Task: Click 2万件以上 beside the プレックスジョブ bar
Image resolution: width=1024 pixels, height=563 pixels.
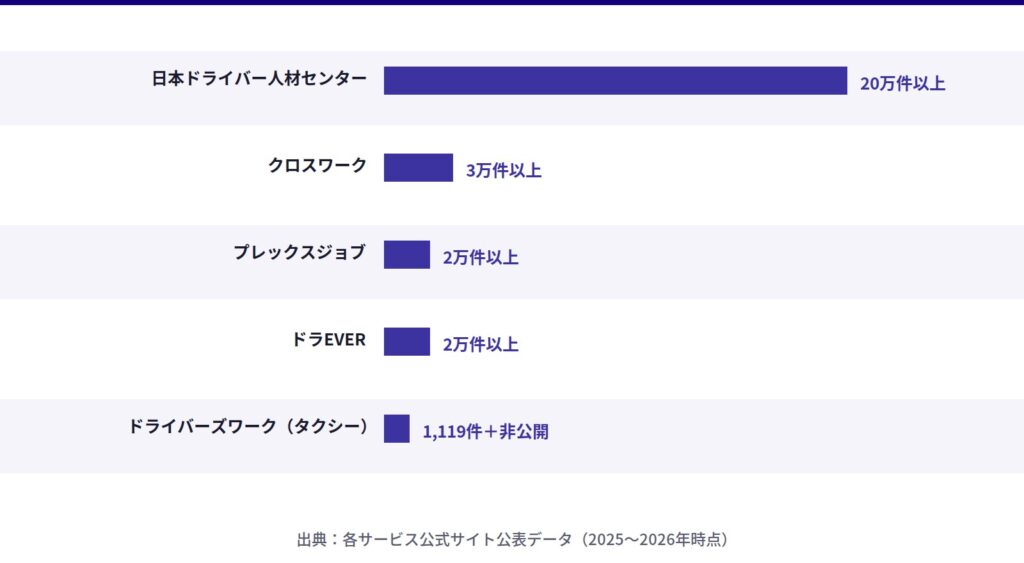Action: (x=480, y=257)
